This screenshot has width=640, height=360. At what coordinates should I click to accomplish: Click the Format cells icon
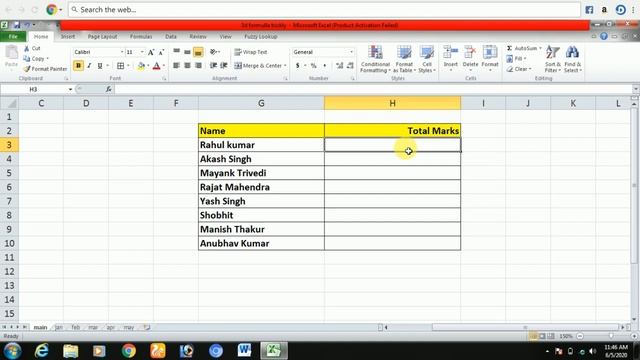[490, 53]
